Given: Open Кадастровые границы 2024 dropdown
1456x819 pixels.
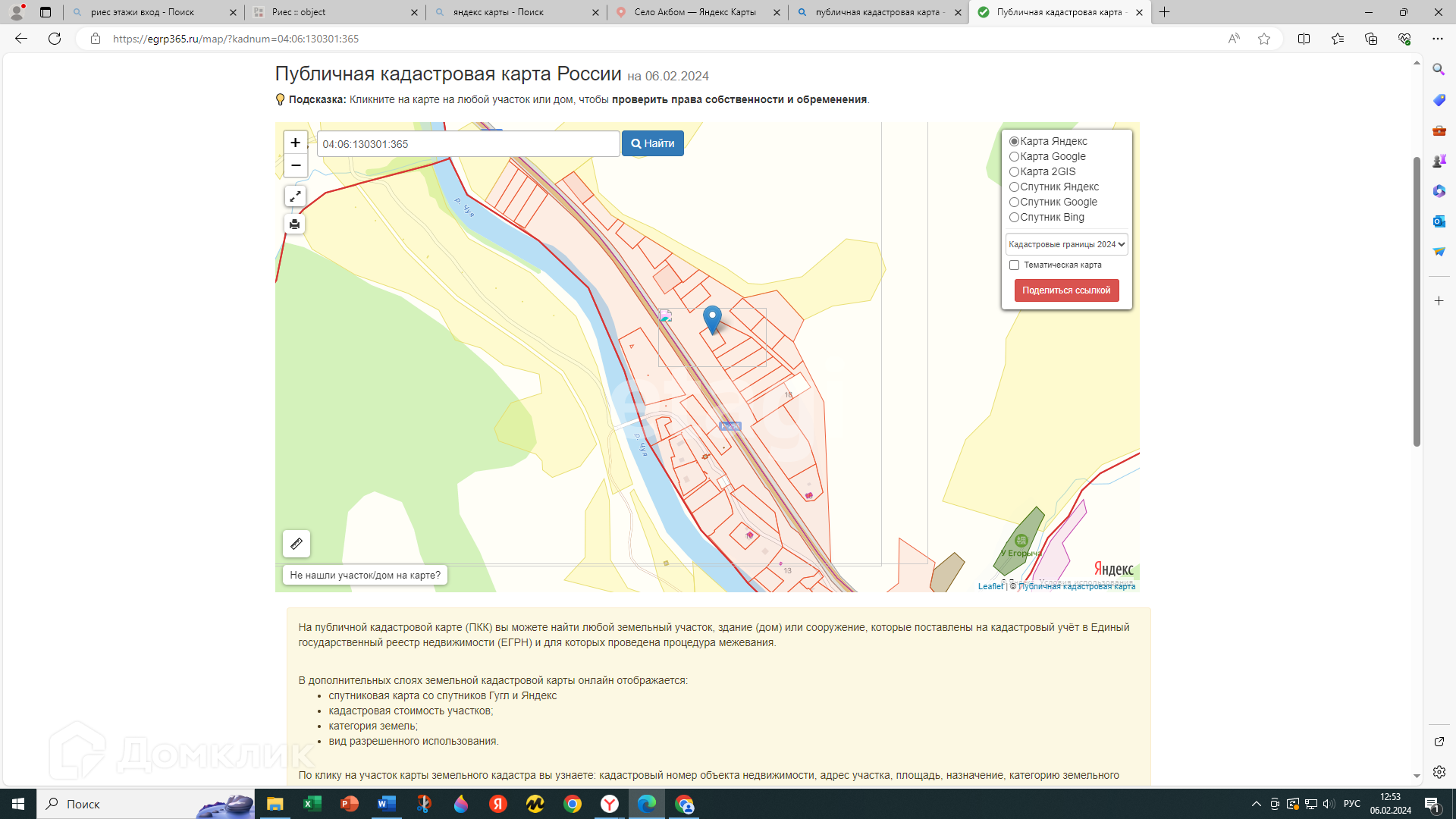Looking at the screenshot, I should tap(1066, 244).
